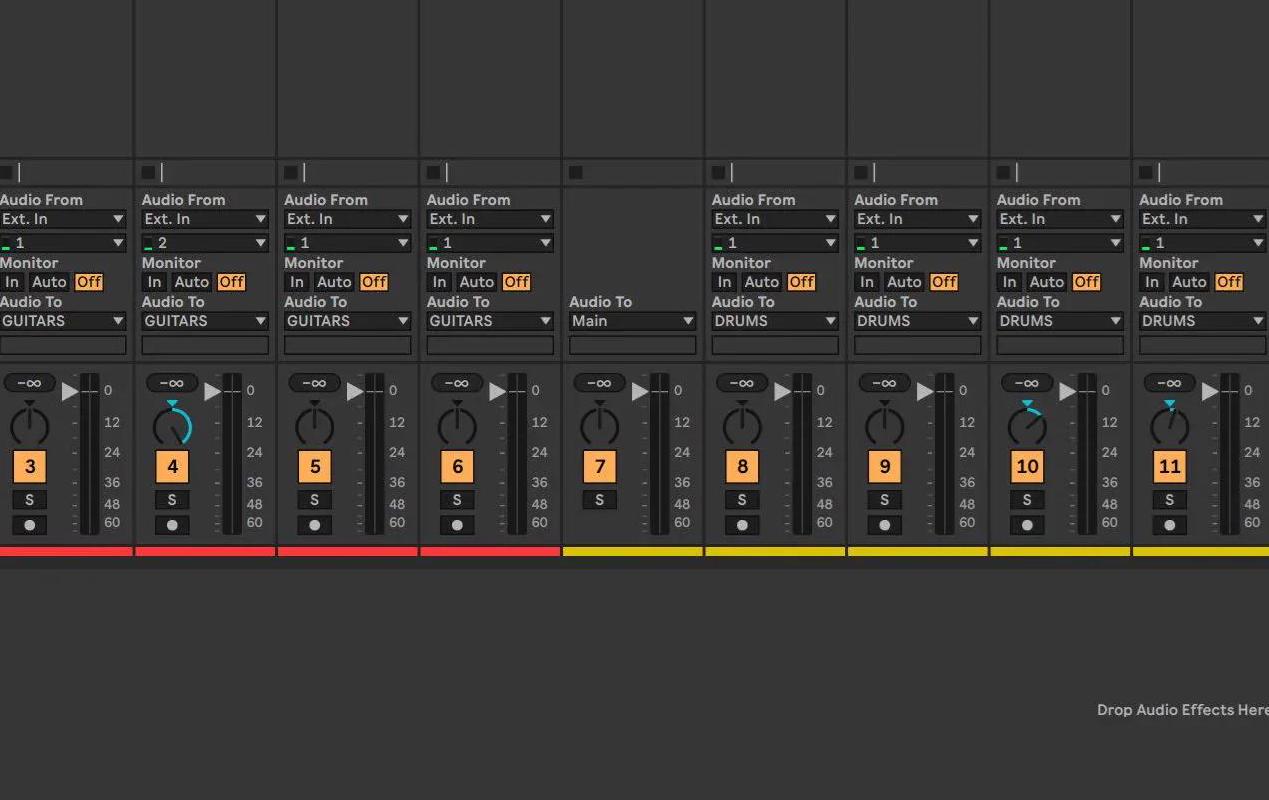Click track 8 volume value field showing -∞
This screenshot has height=800, width=1269.
(742, 383)
